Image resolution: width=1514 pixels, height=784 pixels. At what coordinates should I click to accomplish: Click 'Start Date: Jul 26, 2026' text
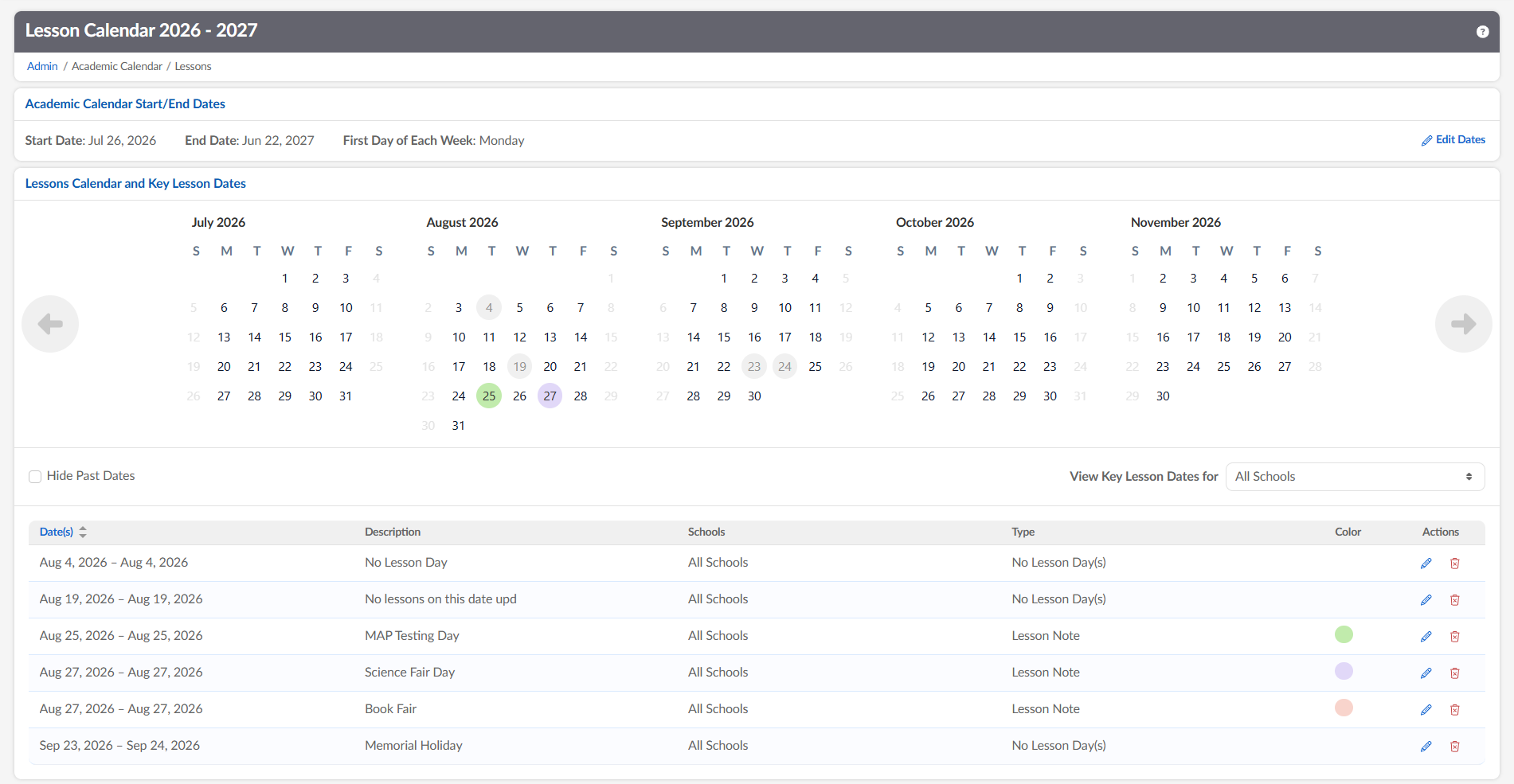pyautogui.click(x=91, y=141)
